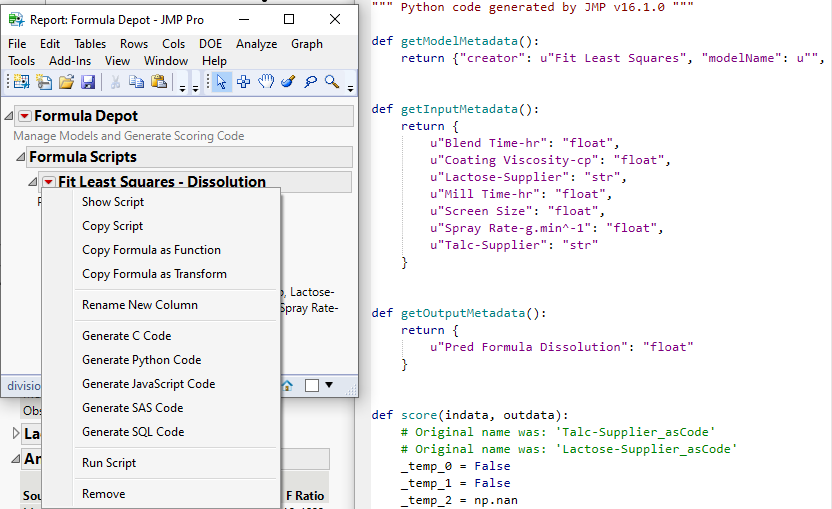The width and height of the screenshot is (832, 509).
Task: Click the Cut scissors icon
Action: tap(115, 82)
